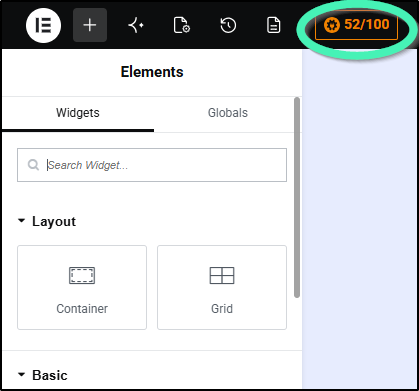Click the 52/100 score button
The image size is (419, 391).
click(356, 25)
